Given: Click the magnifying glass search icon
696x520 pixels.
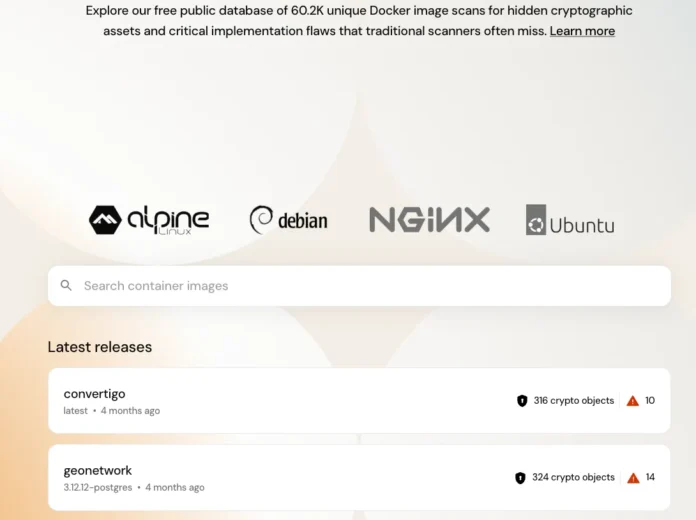Looking at the screenshot, I should click(66, 286).
